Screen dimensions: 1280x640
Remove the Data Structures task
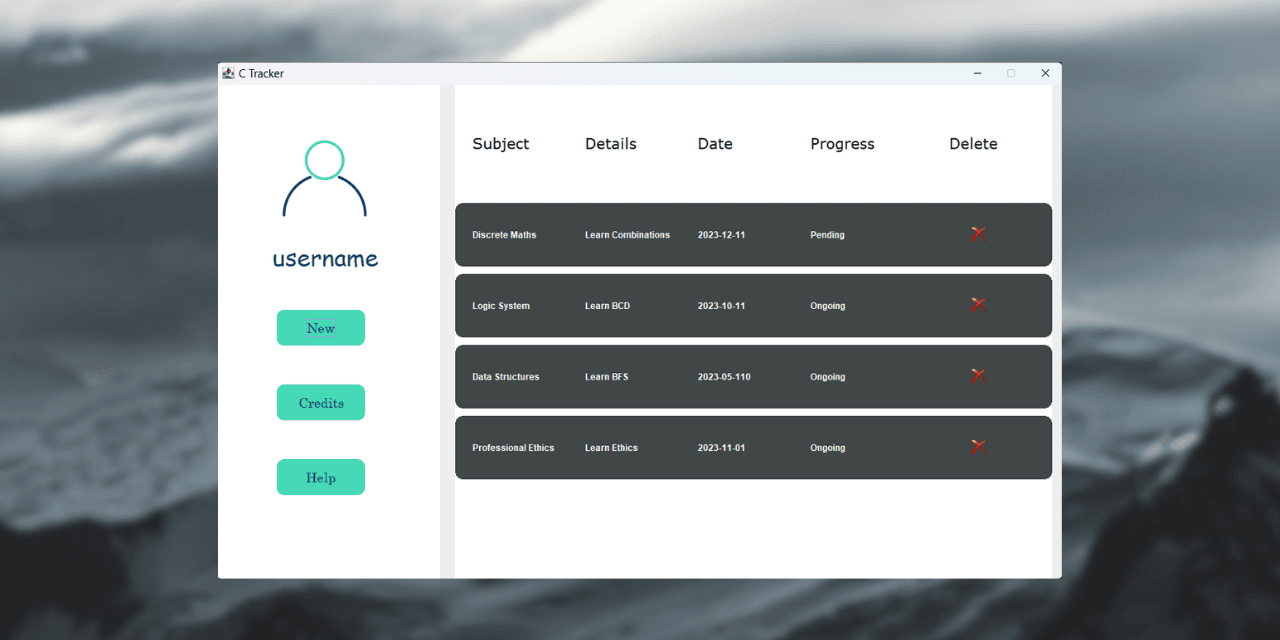978,376
